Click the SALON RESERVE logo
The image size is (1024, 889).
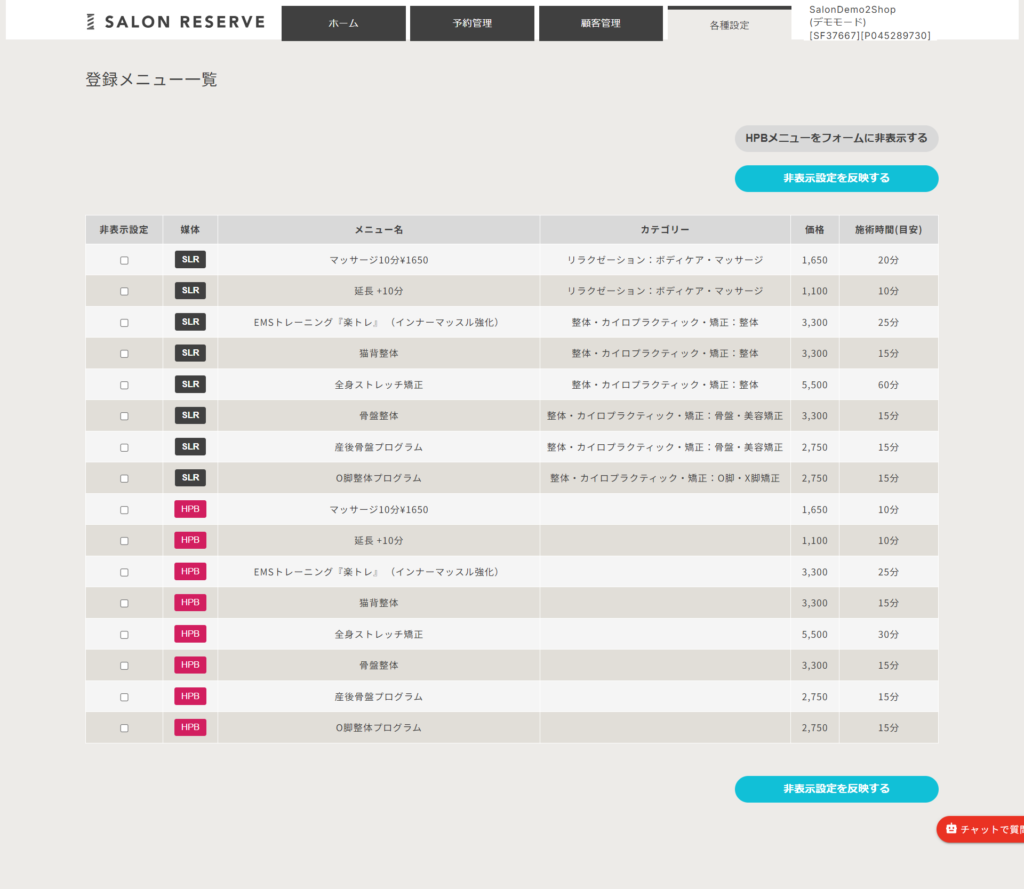175,22
